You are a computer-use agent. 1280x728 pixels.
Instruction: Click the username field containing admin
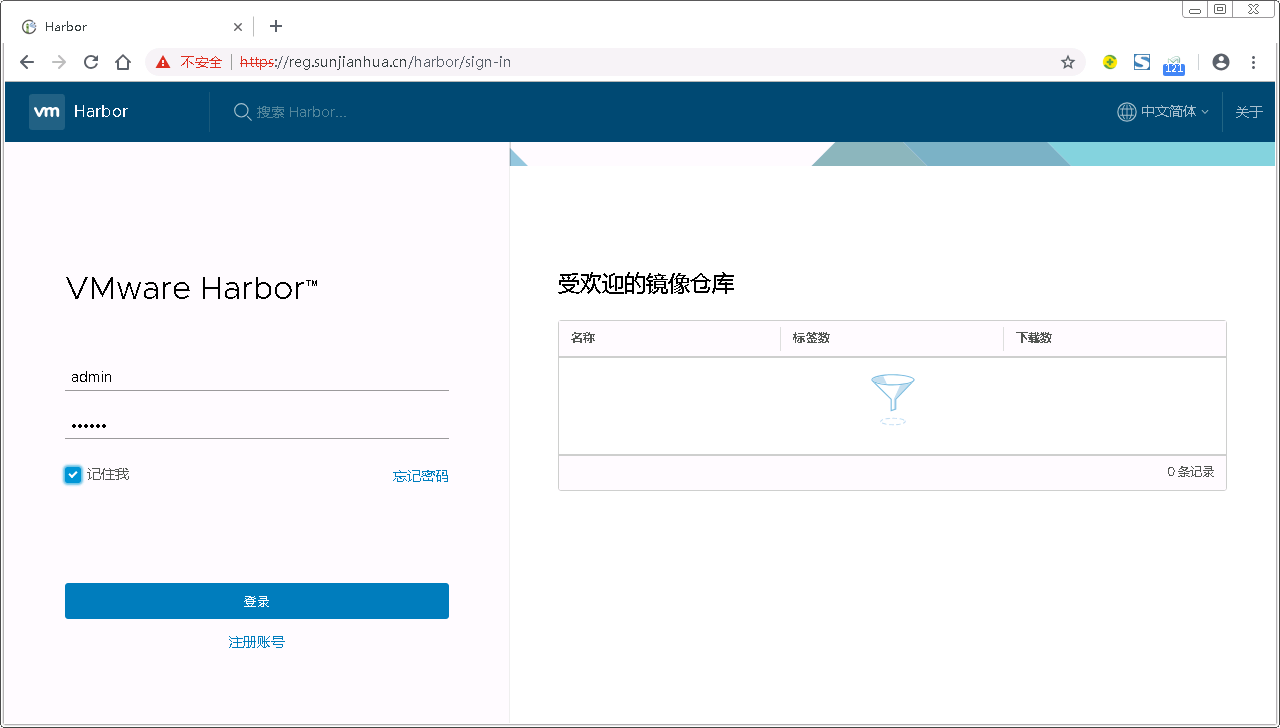257,377
